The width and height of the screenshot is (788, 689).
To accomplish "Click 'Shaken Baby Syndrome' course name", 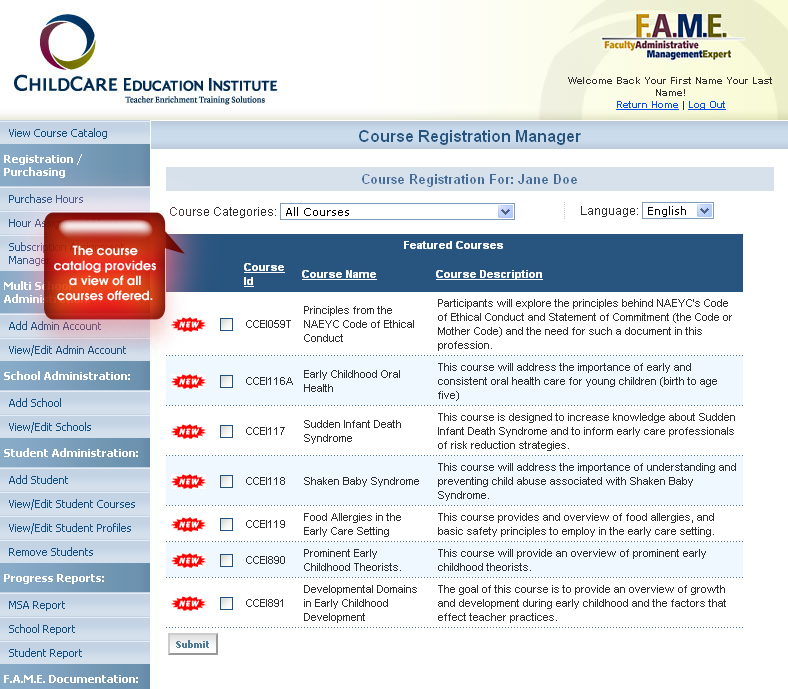I will coord(361,481).
